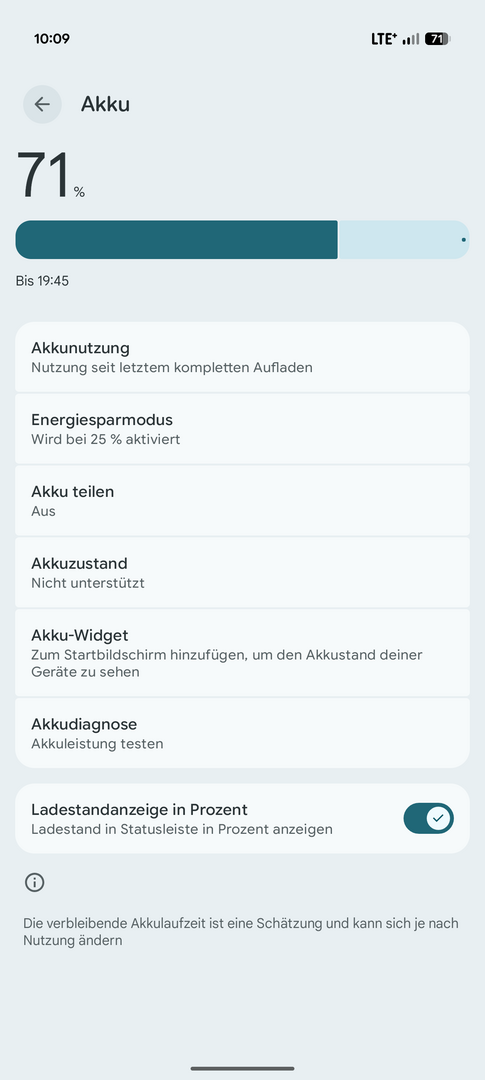Viewport: 485px width, 1080px height.
Task: Tap the remaining battery estimate disclaimer text
Action: pos(241,931)
